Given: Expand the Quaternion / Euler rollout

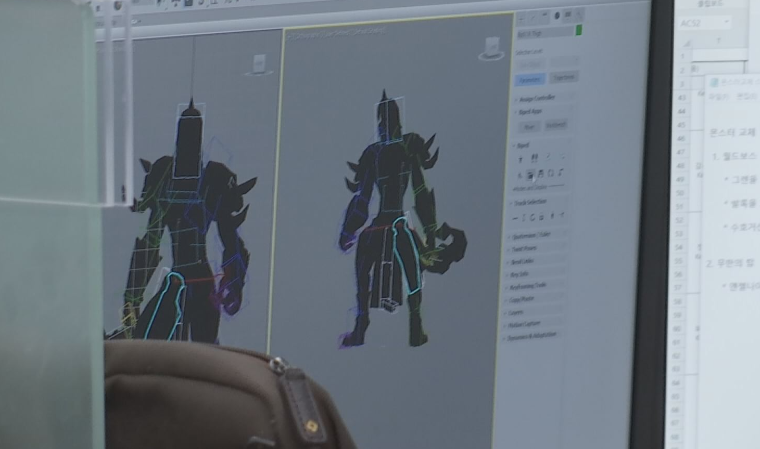Looking at the screenshot, I should [x=531, y=235].
